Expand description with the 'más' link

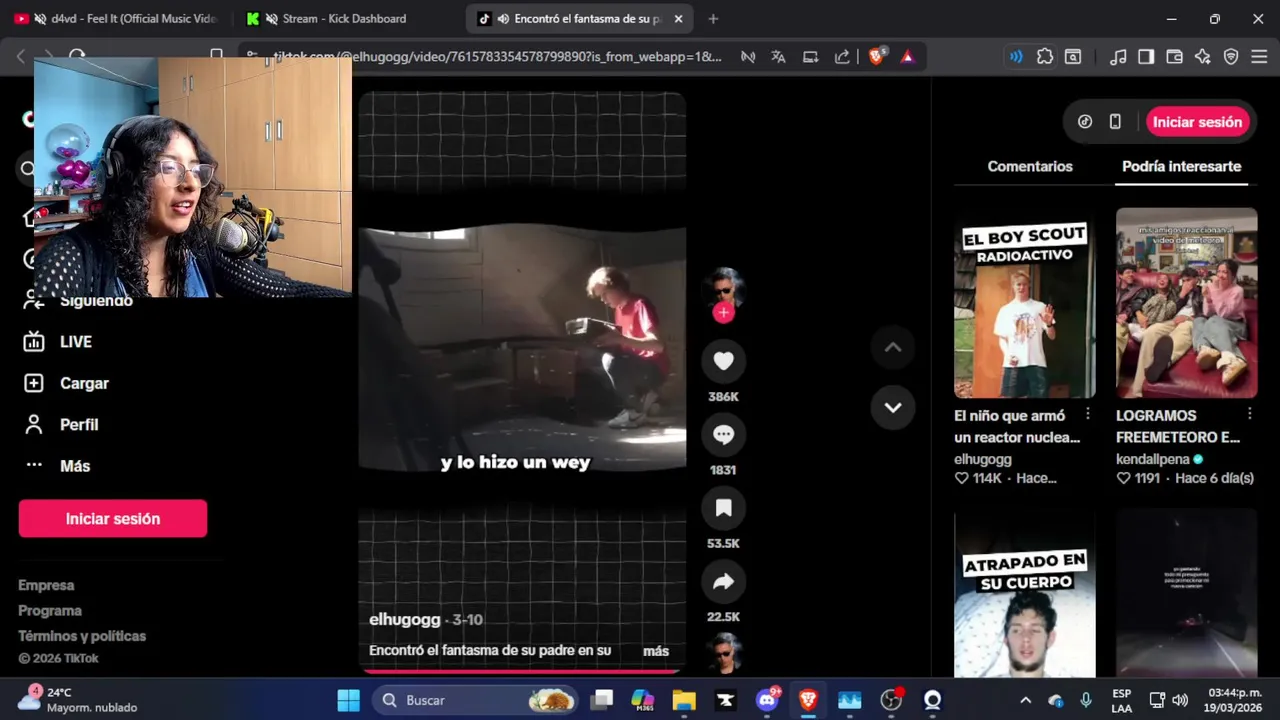pos(656,651)
